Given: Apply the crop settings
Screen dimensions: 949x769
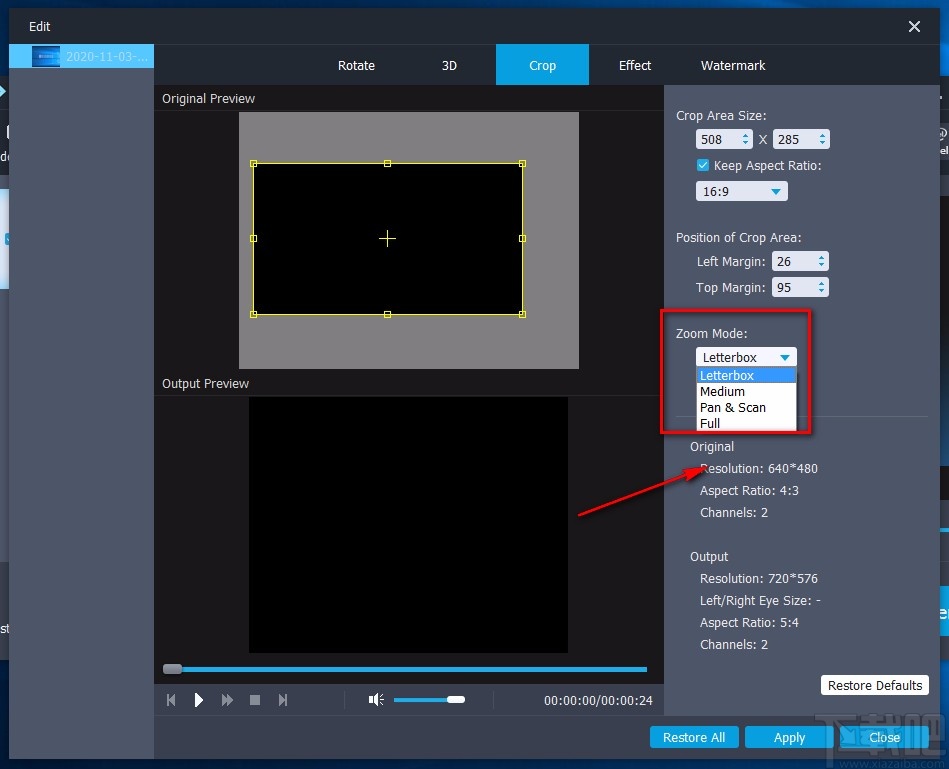Looking at the screenshot, I should pyautogui.click(x=788, y=737).
